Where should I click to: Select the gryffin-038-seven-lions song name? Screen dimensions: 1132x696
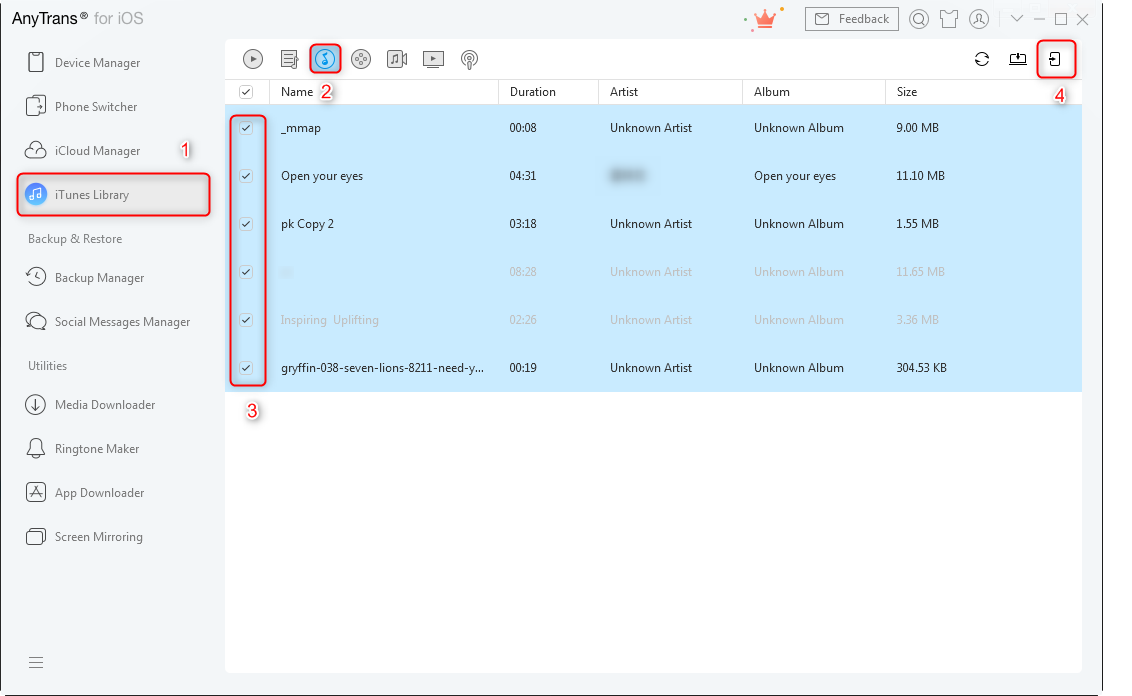(x=383, y=368)
